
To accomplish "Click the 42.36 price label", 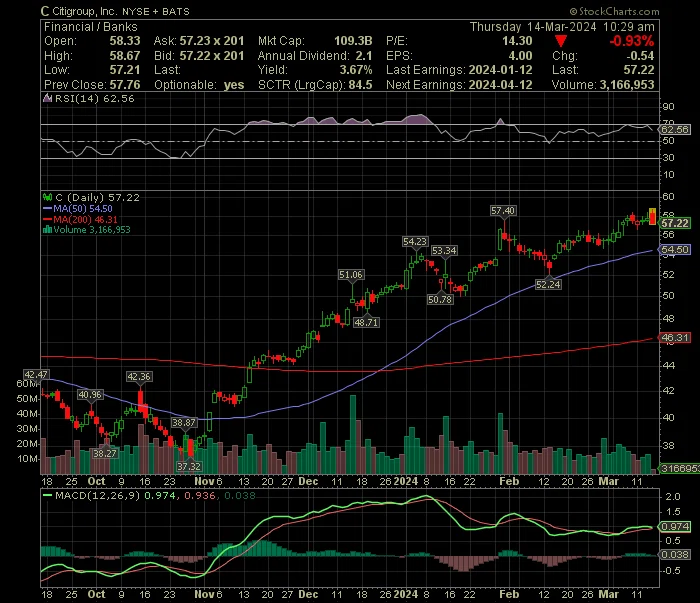I will tap(139, 377).
